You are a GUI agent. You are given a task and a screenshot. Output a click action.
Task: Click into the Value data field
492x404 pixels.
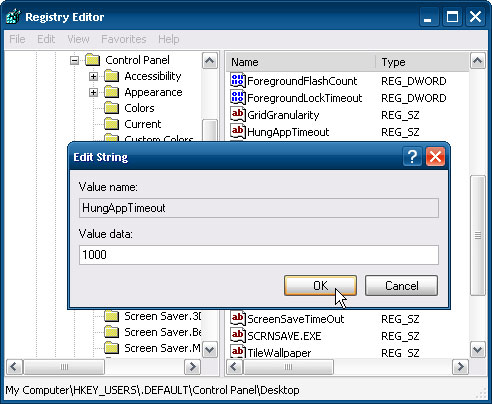click(x=259, y=255)
